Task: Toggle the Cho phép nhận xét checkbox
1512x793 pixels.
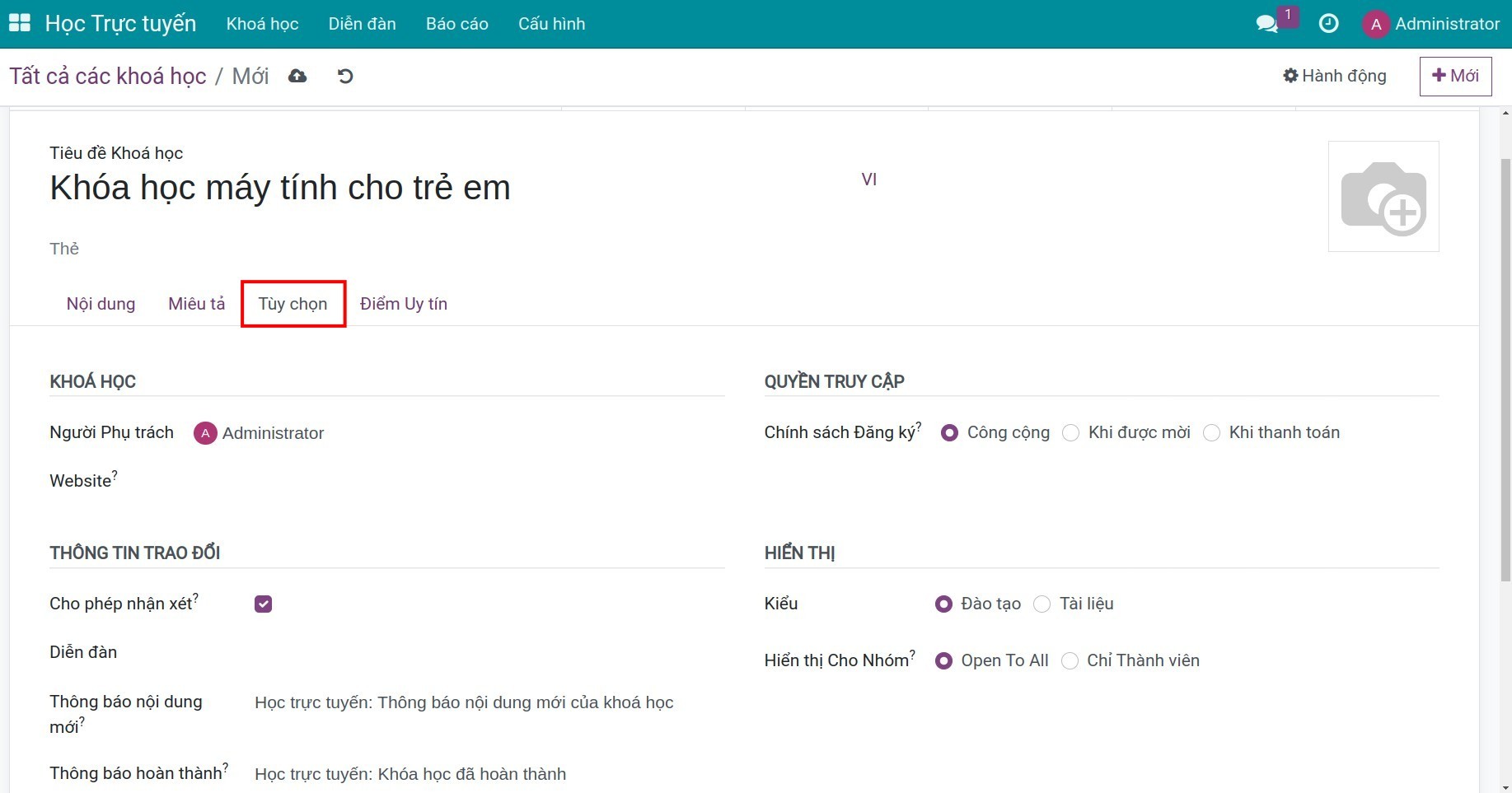Action: click(x=263, y=604)
